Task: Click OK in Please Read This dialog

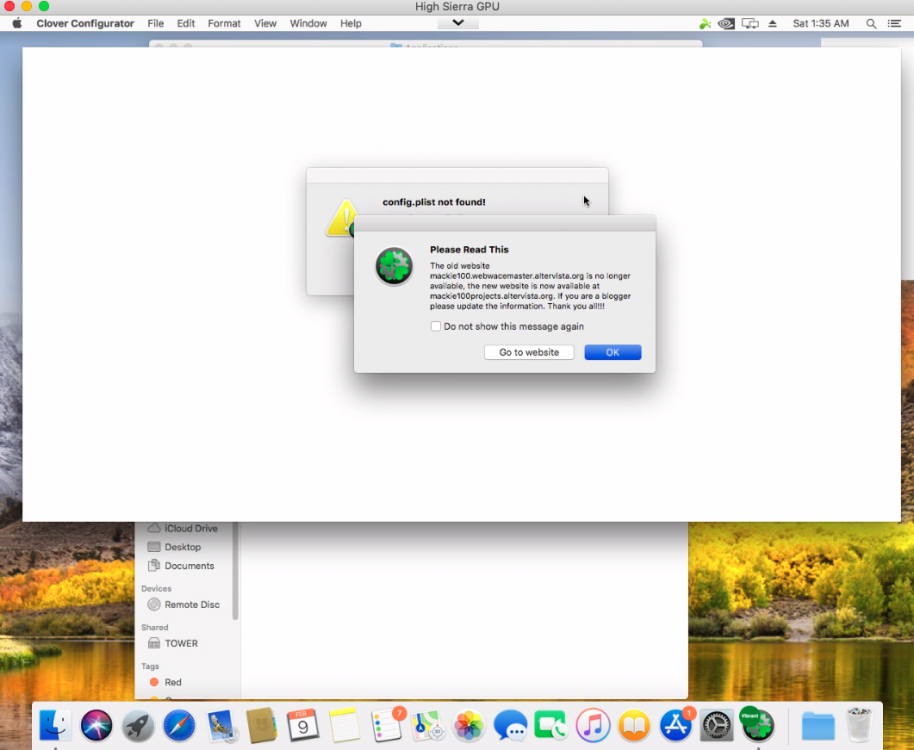Action: [612, 352]
